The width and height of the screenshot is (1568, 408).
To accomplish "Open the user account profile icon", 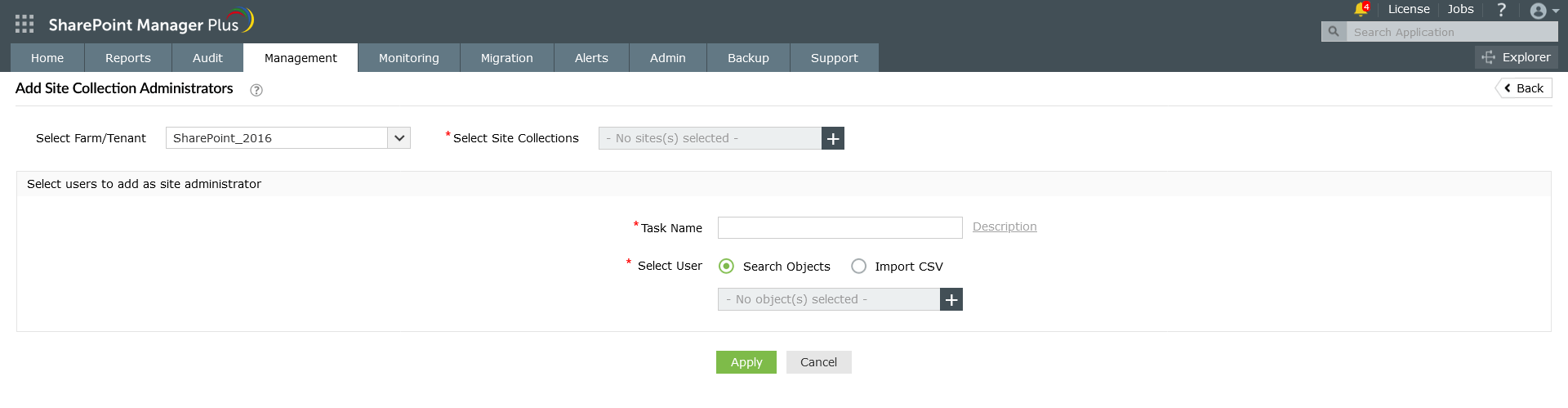I will point(1539,11).
